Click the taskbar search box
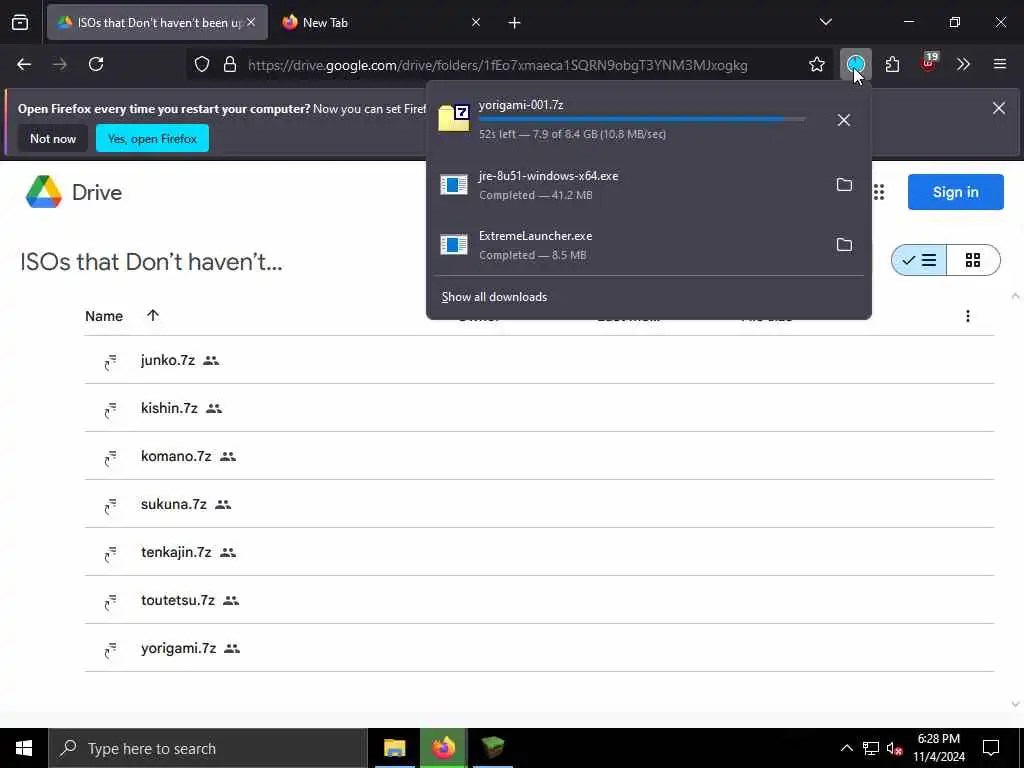Screen dimensions: 1024x768 pos(208,748)
